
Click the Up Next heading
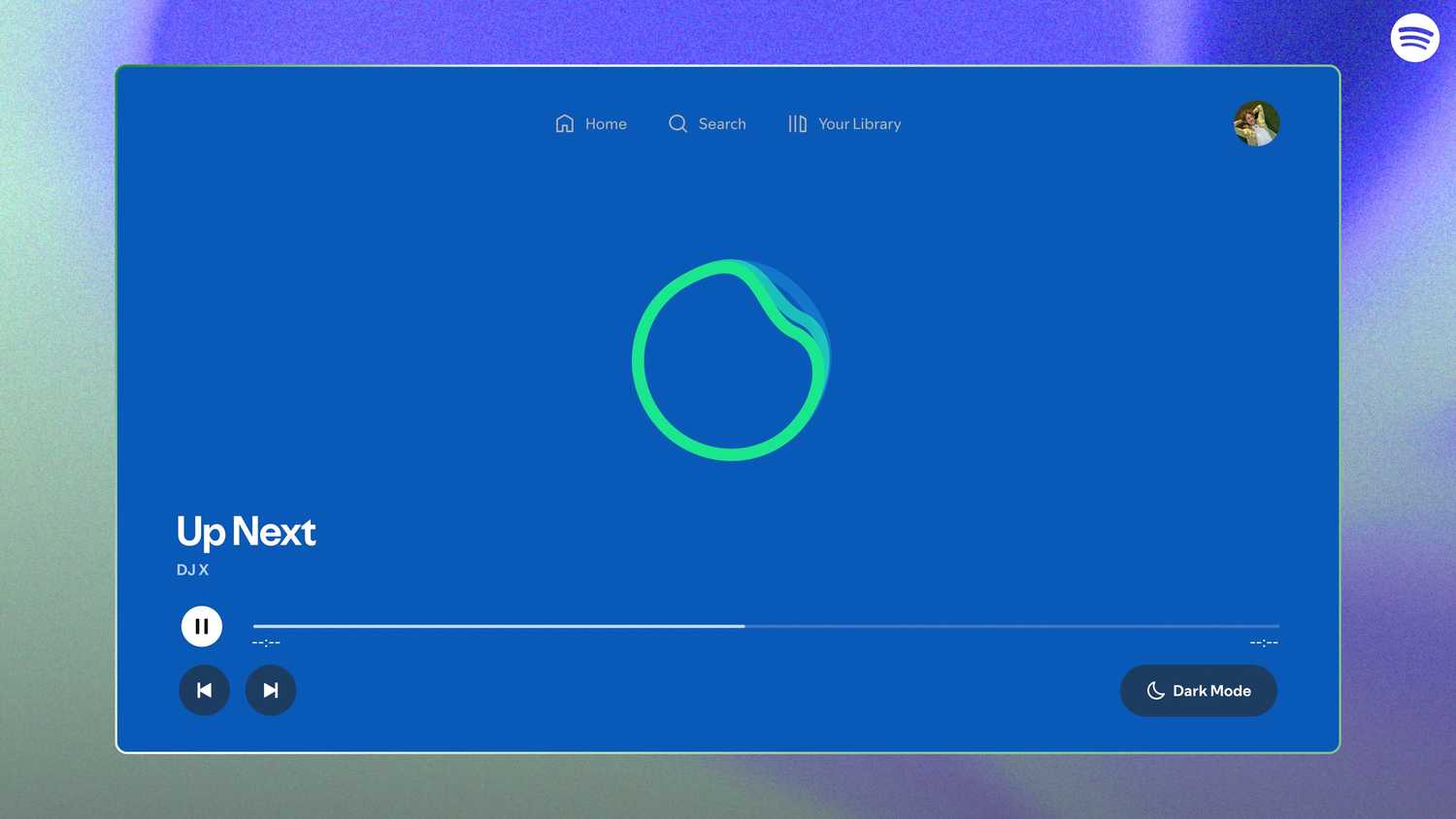pyautogui.click(x=246, y=532)
